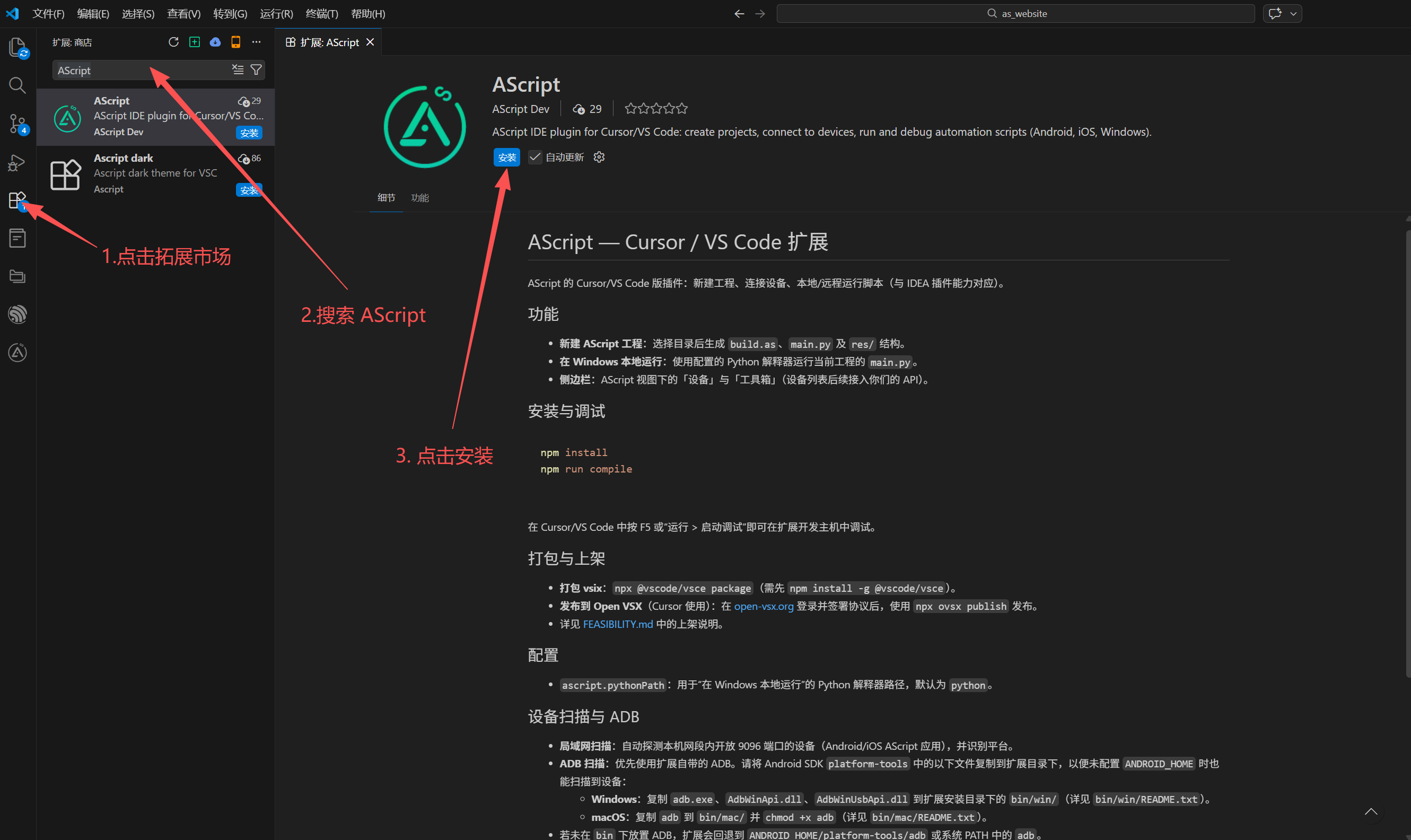1411x840 pixels.
Task: Click the refresh icon in the extensions panel header
Action: pyautogui.click(x=174, y=42)
